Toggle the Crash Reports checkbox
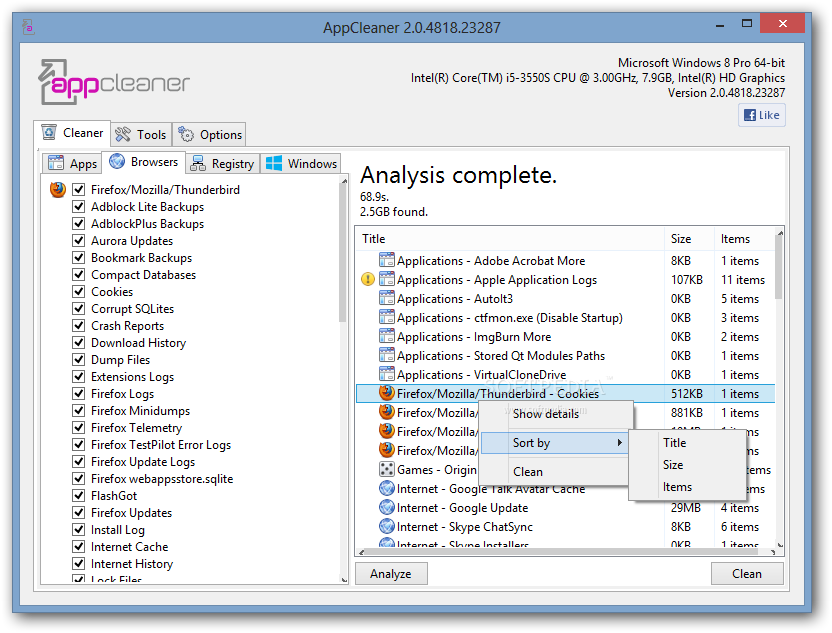Screen dimensions: 832x633 79,325
